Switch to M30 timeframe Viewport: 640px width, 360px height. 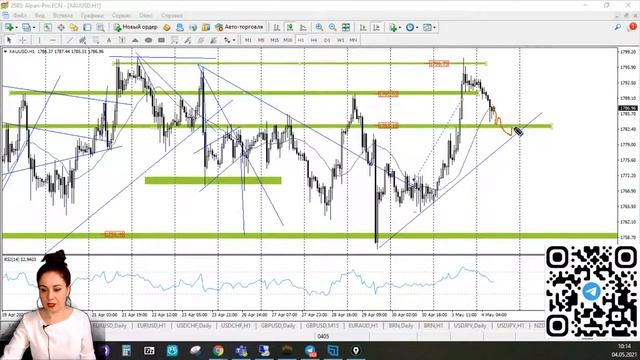pos(288,40)
